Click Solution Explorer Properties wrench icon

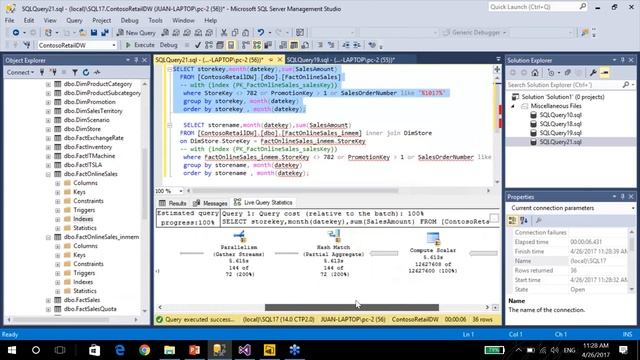click(x=593, y=73)
